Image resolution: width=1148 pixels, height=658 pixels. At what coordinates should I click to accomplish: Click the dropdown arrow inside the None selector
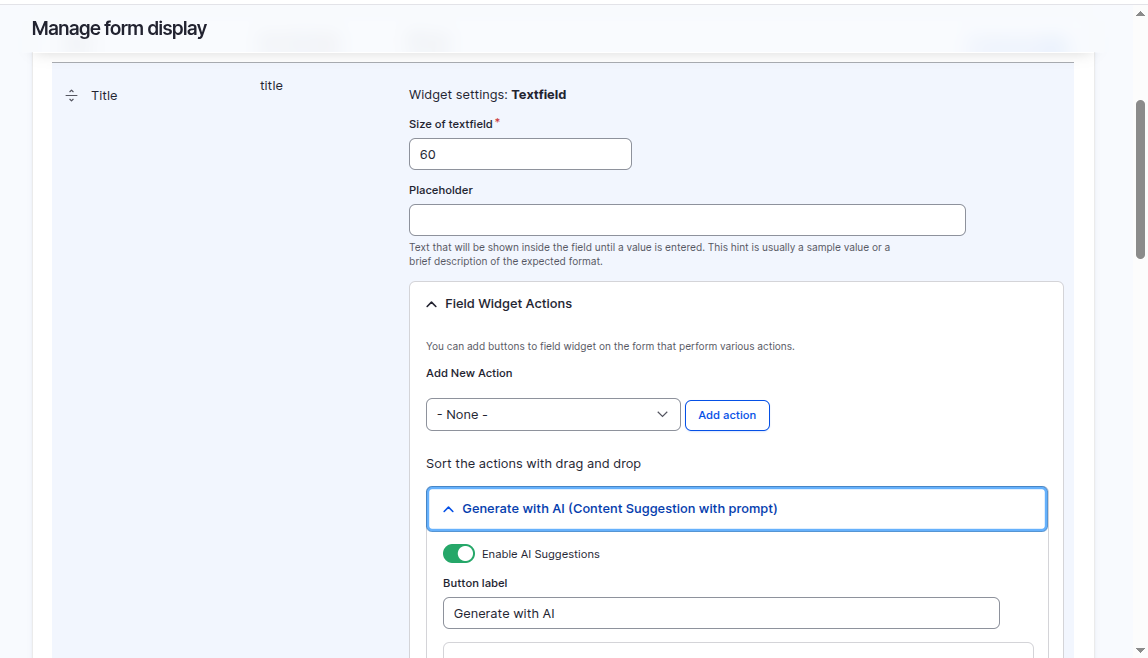click(662, 413)
